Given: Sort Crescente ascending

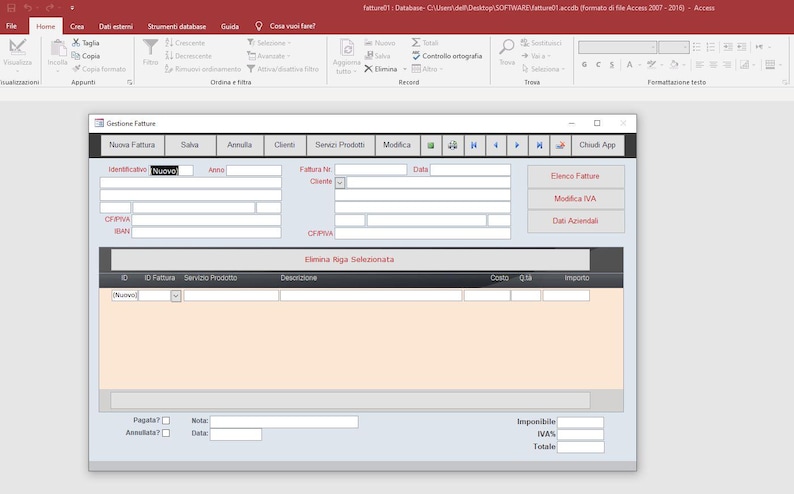Looking at the screenshot, I should pos(185,43).
